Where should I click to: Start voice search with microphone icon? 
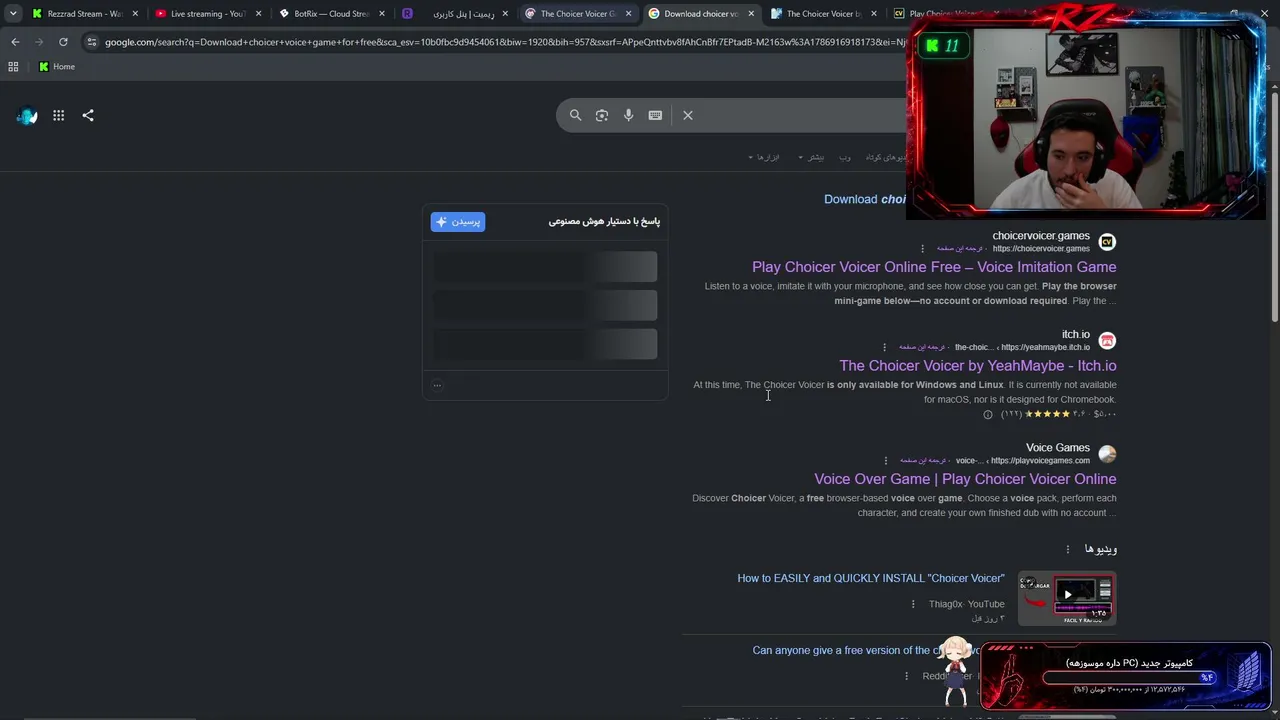point(628,115)
